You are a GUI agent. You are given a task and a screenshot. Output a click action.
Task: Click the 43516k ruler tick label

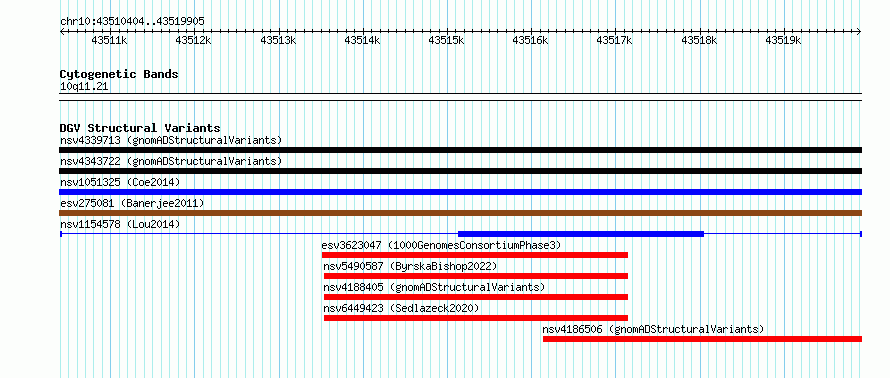pos(530,41)
